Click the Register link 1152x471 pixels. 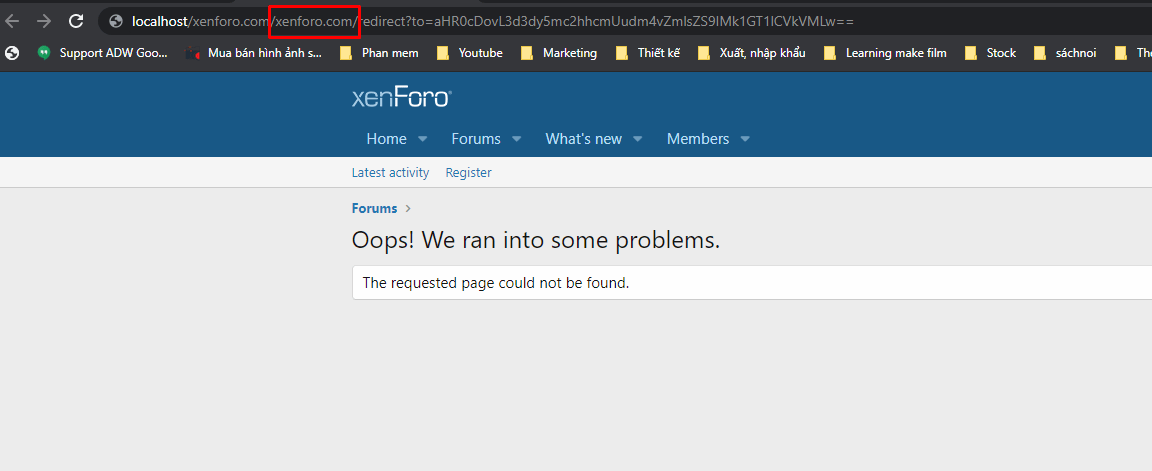[468, 173]
